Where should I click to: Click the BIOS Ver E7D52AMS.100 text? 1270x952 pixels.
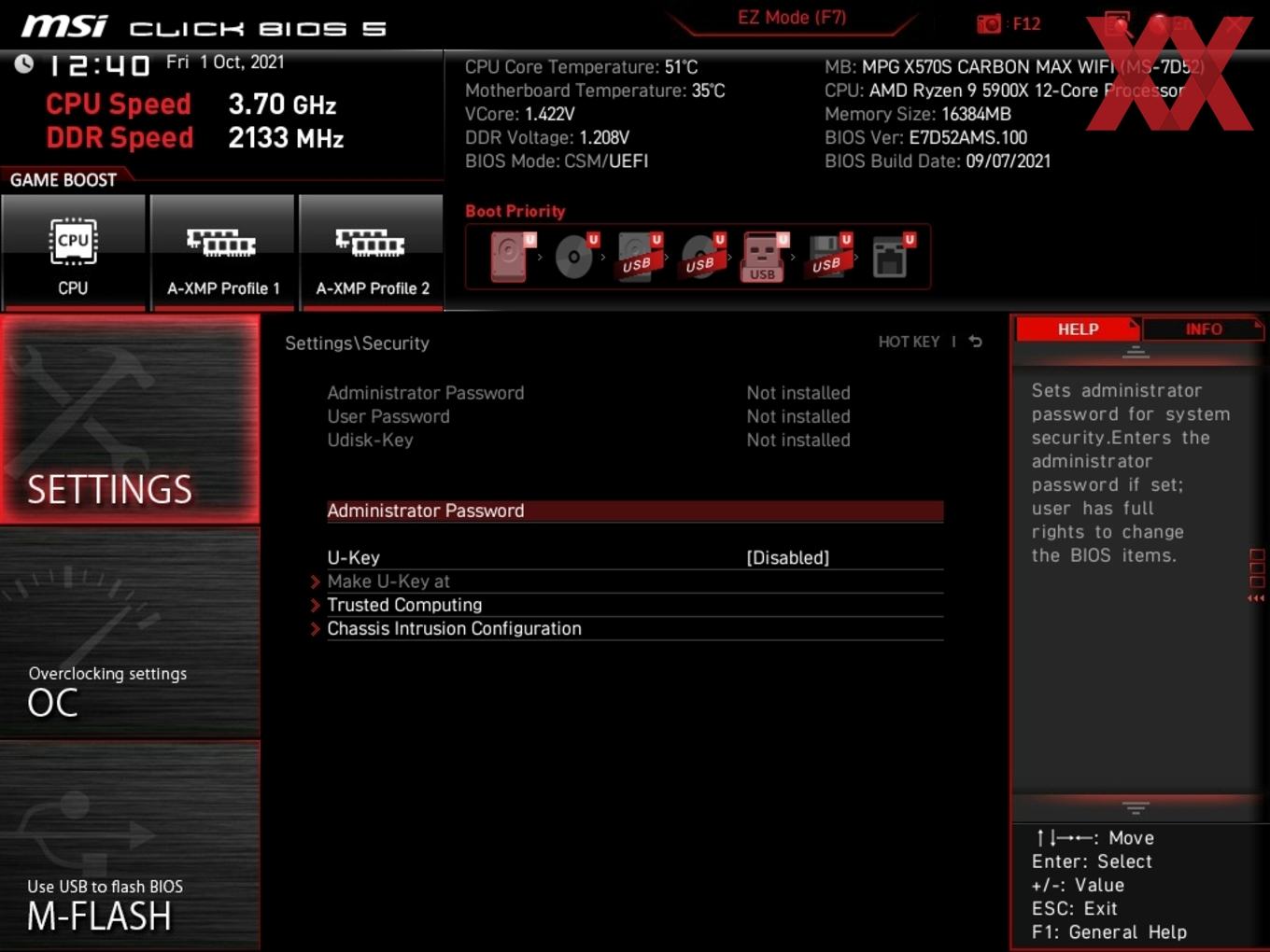click(x=925, y=137)
